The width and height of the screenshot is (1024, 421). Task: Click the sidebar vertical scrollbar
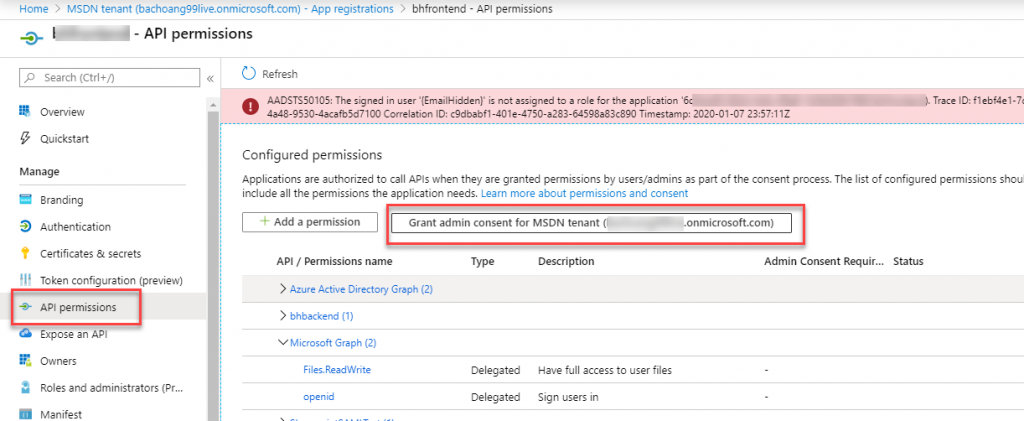pos(213,266)
